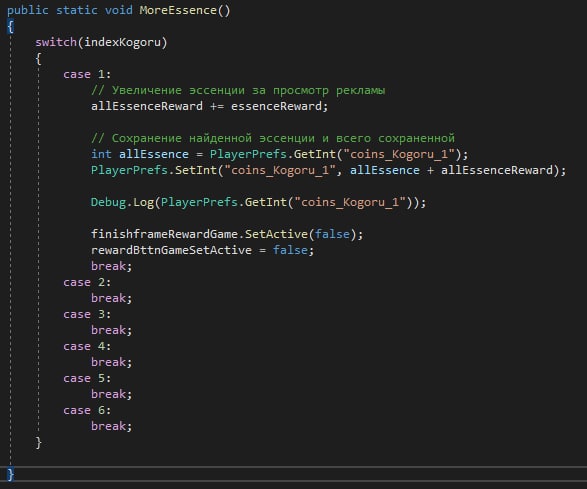Click allEssenceReward in the += statement

pyautogui.click(x=147, y=106)
